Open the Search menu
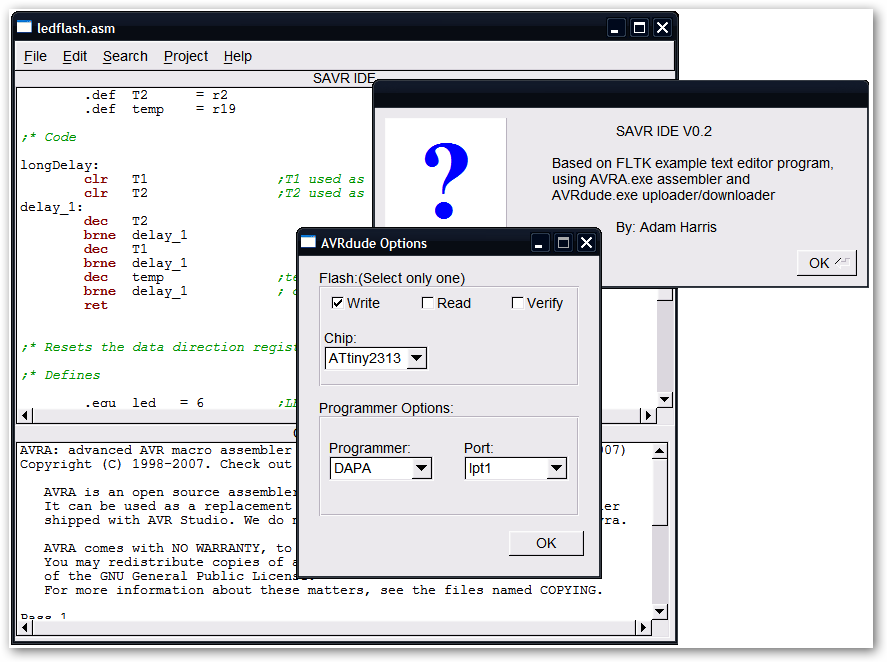The image size is (887, 662). pyautogui.click(x=125, y=57)
